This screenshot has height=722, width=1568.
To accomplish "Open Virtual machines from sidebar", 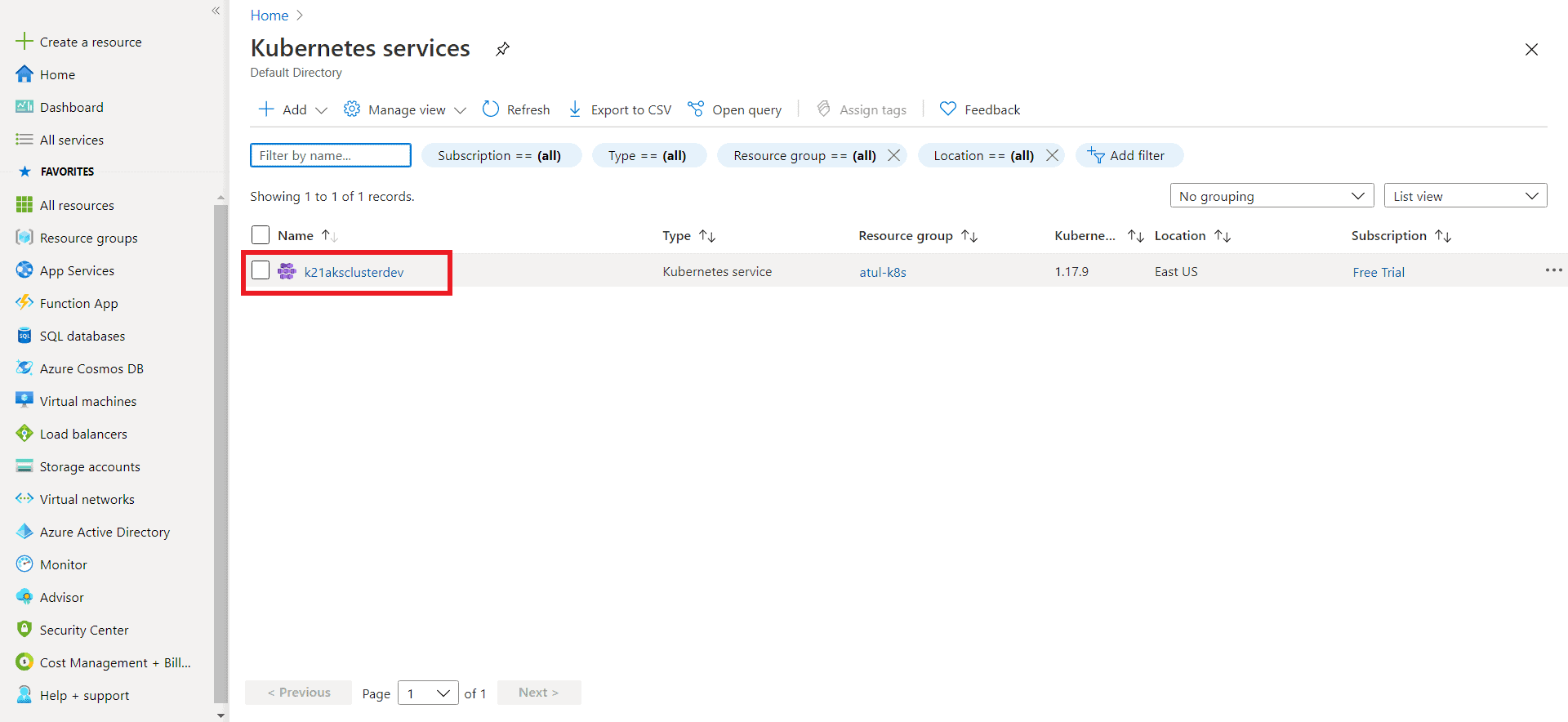I will (87, 401).
